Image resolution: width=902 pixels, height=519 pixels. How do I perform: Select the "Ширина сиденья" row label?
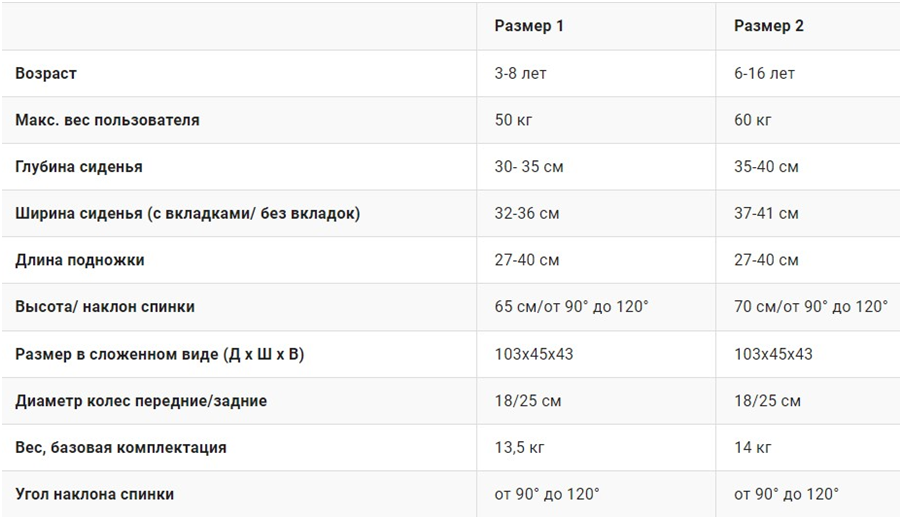187,213
